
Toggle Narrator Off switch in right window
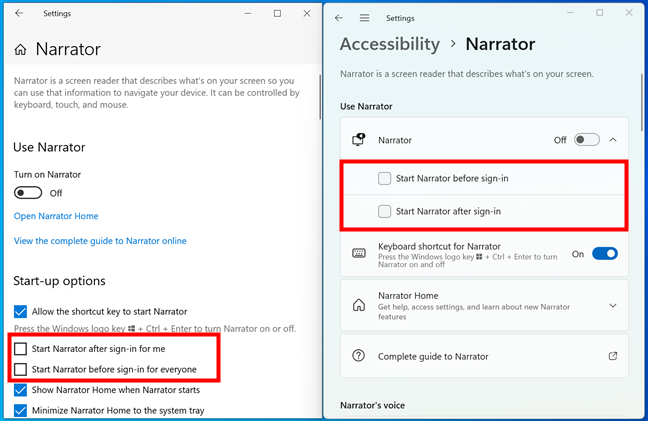tap(586, 140)
